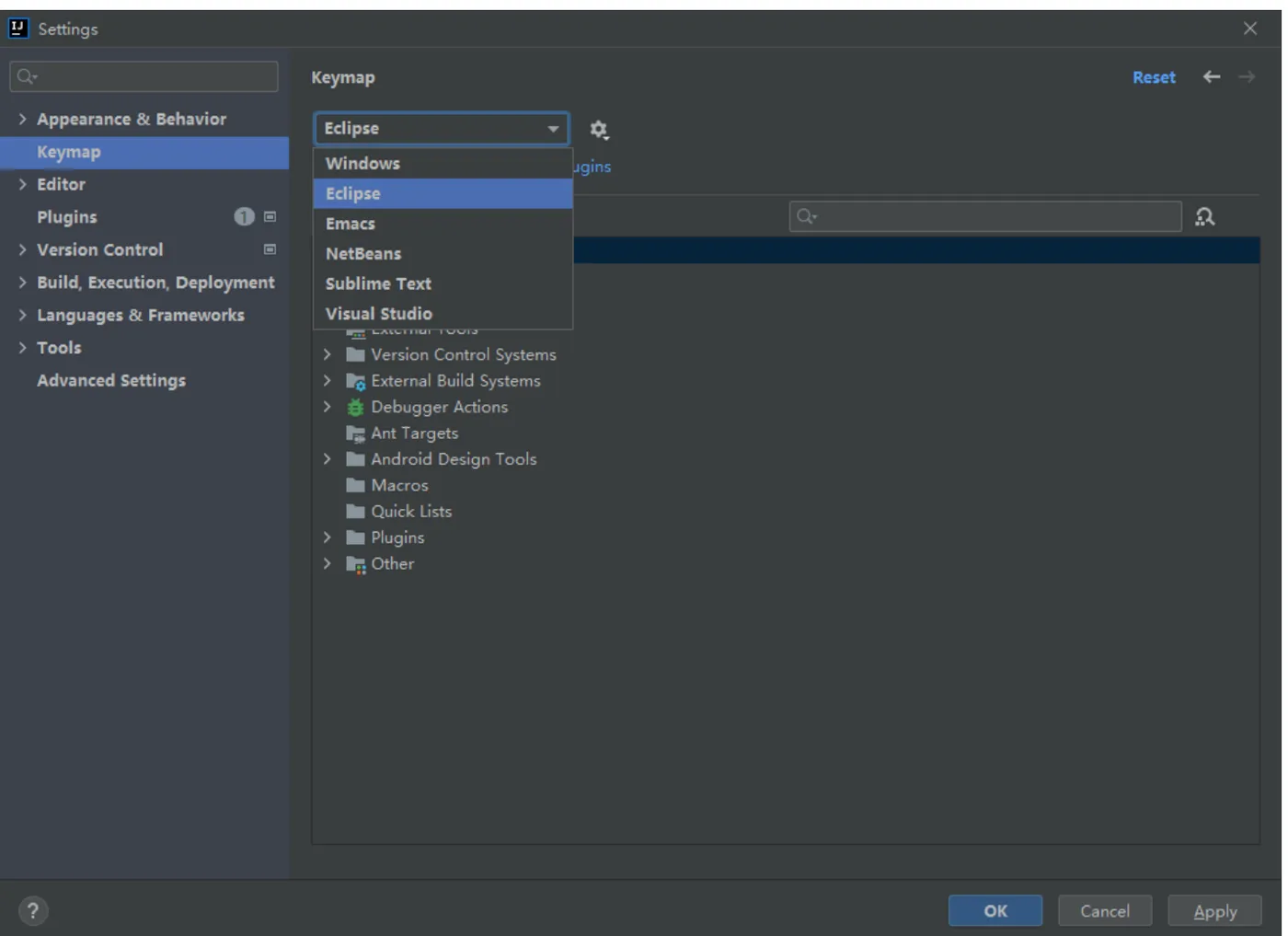Screen dimensions: 1288x936
Task: Click the Version Control Systems folder icon
Action: pyautogui.click(x=355, y=354)
